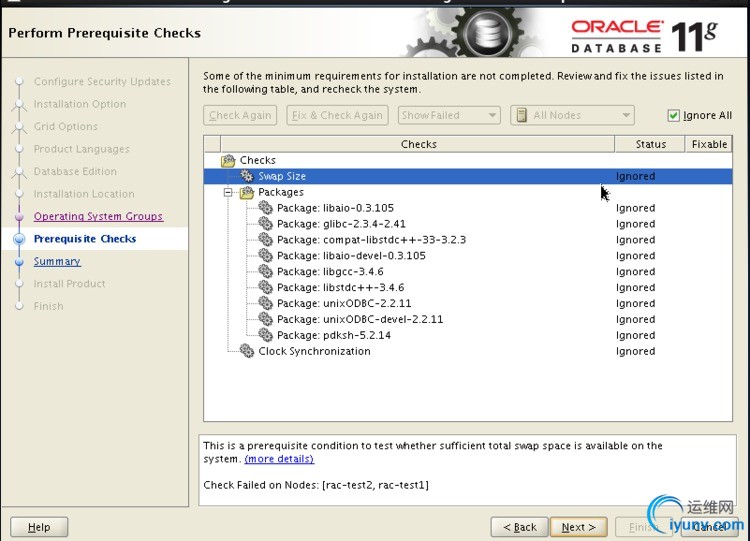Click the Summary step bullet in sidebar

click(x=19, y=262)
